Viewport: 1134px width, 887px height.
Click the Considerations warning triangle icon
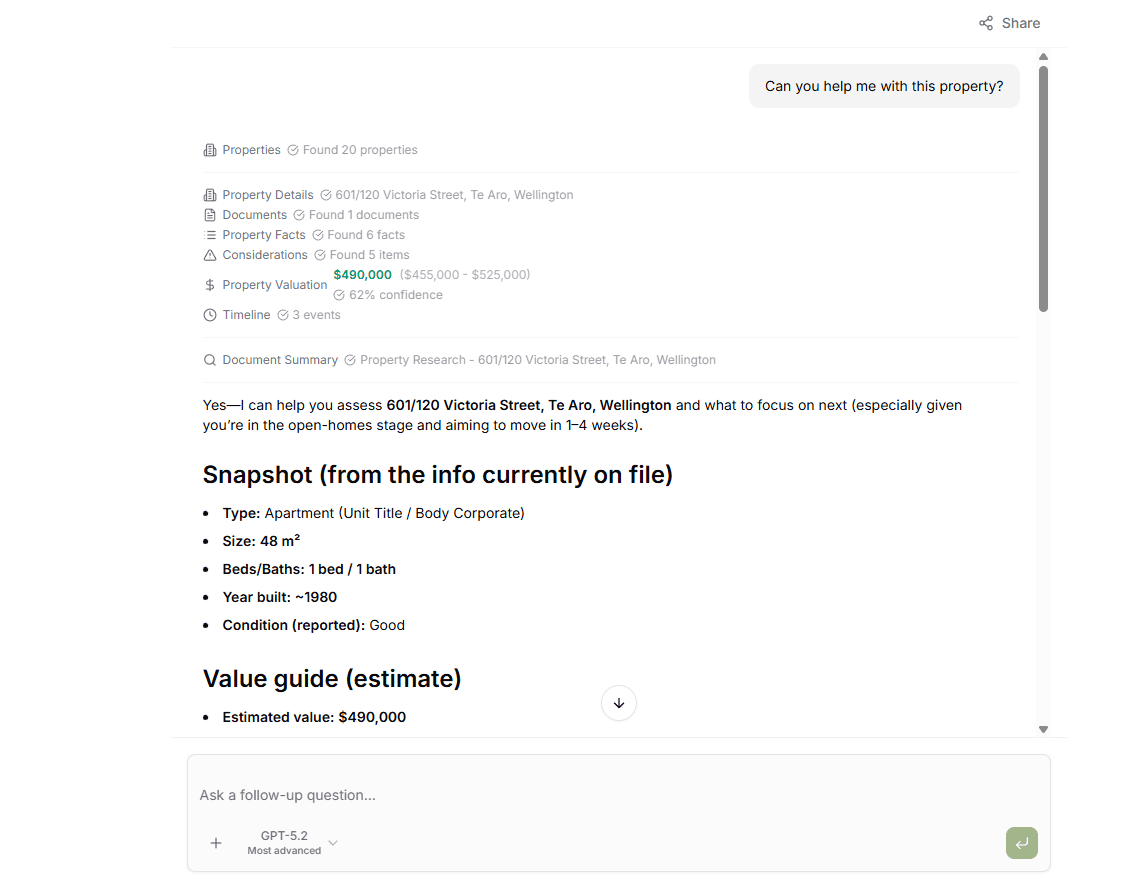click(x=209, y=254)
